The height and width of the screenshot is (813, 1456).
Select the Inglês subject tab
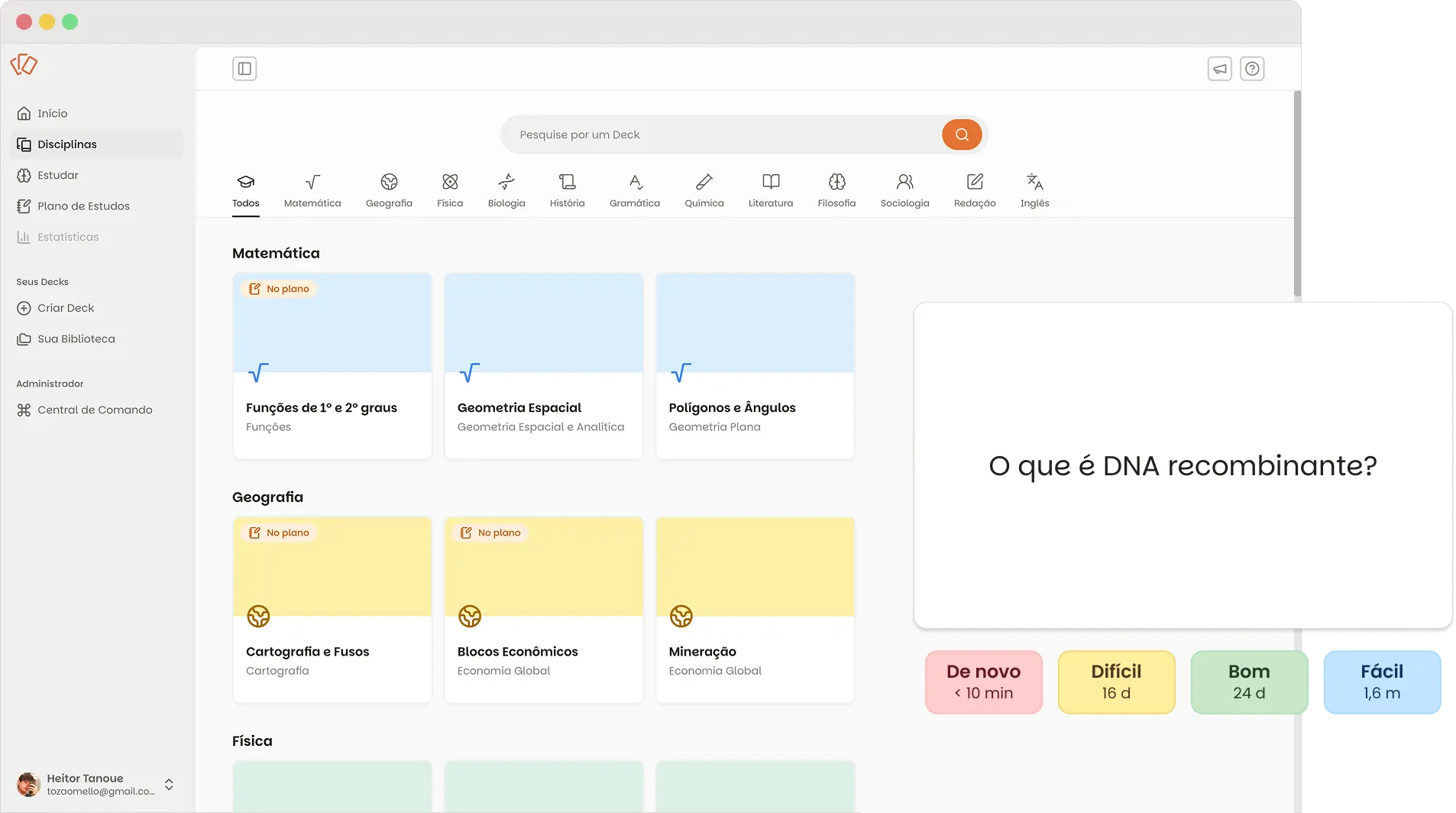pyautogui.click(x=1034, y=191)
